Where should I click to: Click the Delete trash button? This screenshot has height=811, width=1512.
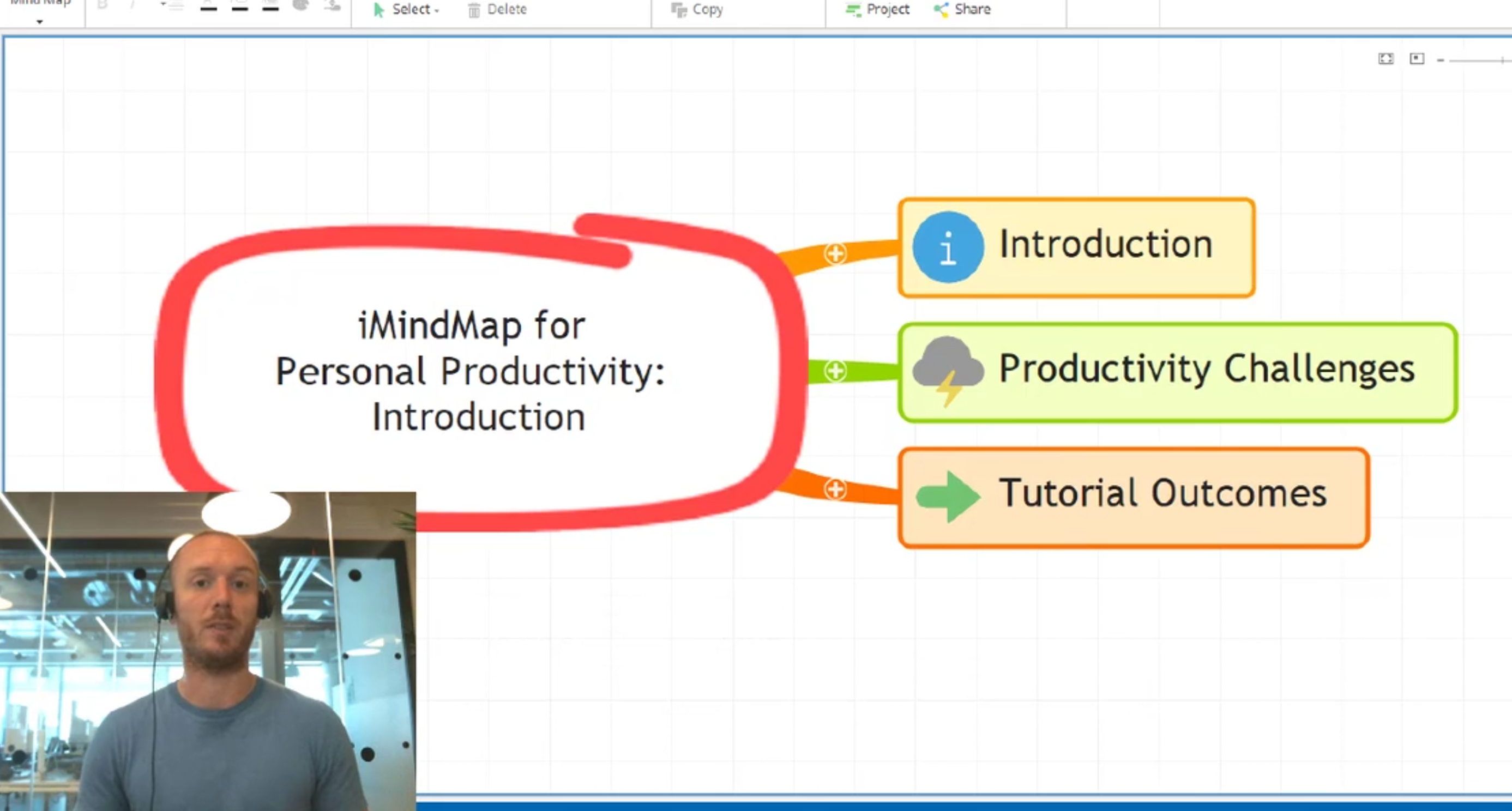pos(498,9)
